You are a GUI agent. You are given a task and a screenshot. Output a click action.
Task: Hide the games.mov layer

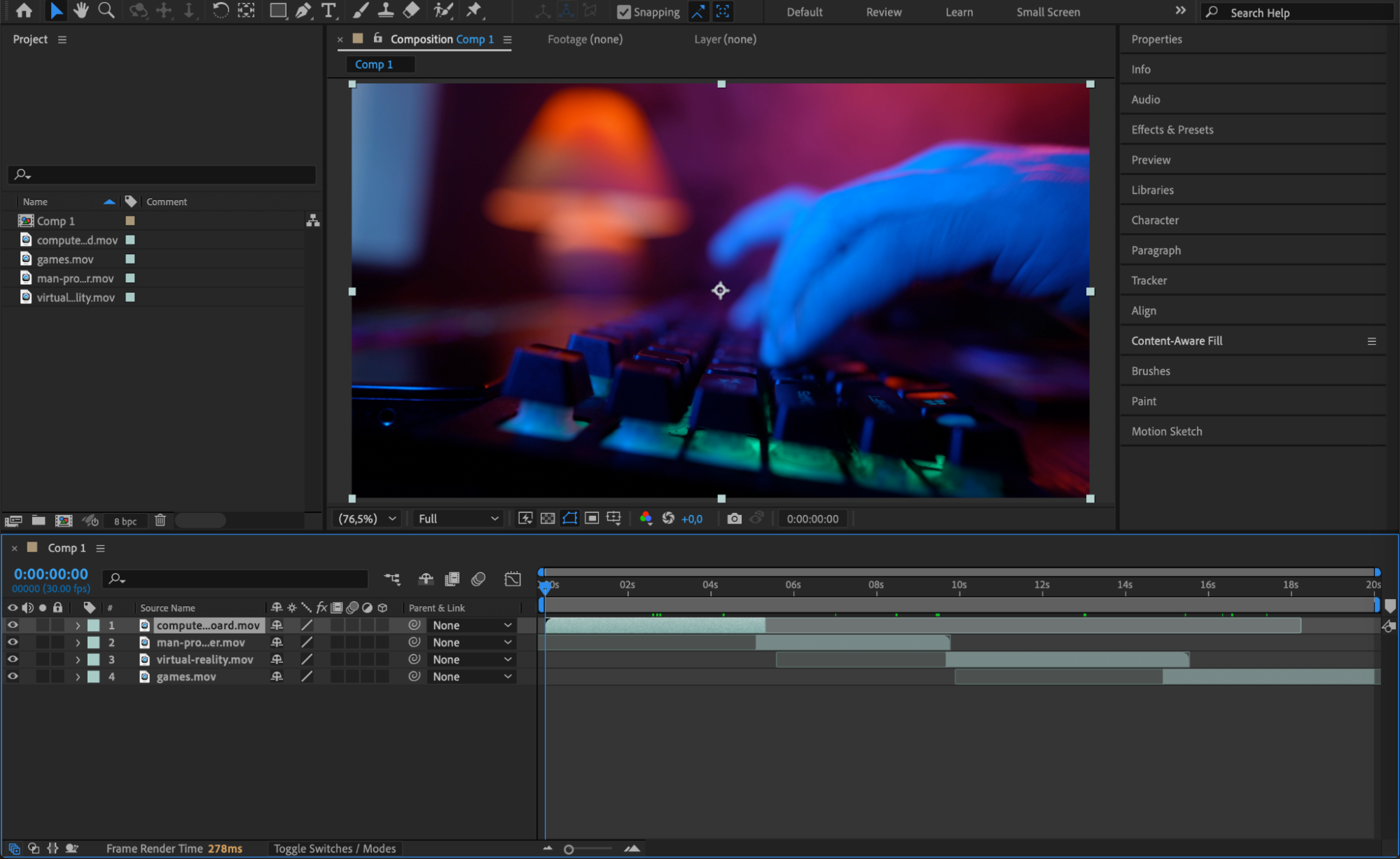tap(13, 677)
